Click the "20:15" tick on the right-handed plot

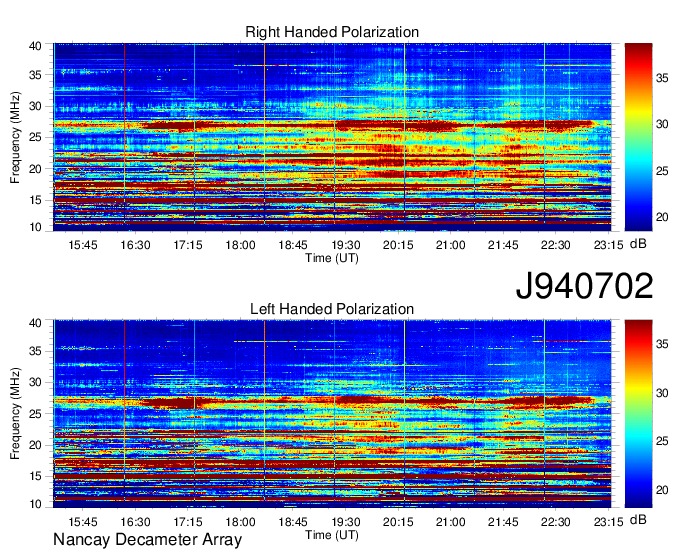tap(398, 245)
